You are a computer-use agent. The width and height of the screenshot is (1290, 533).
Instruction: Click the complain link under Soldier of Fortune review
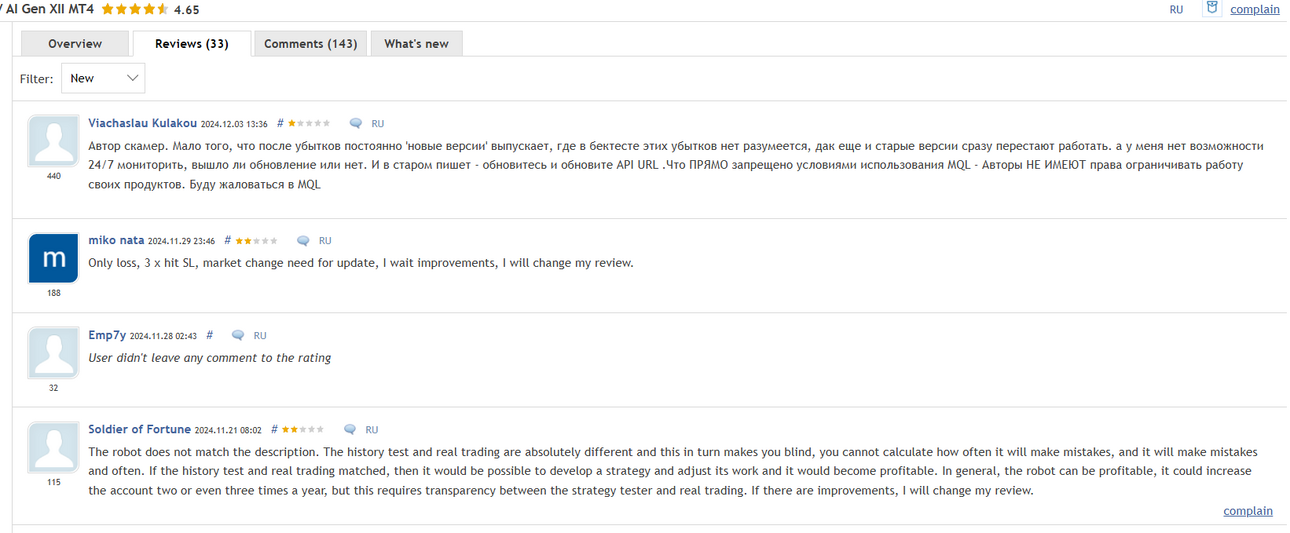[1248, 511]
